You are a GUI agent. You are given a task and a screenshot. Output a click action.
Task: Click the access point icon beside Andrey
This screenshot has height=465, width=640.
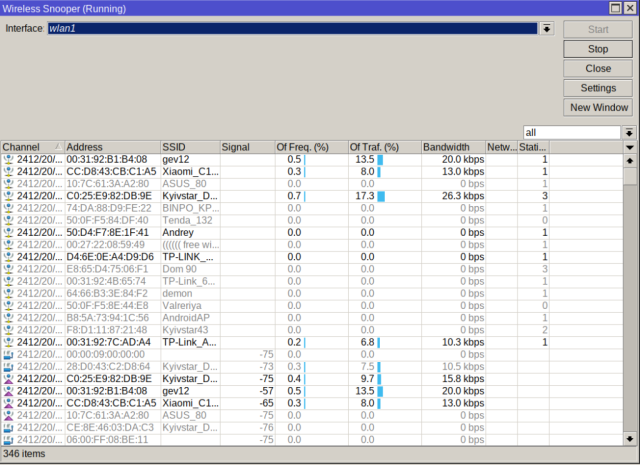8,232
